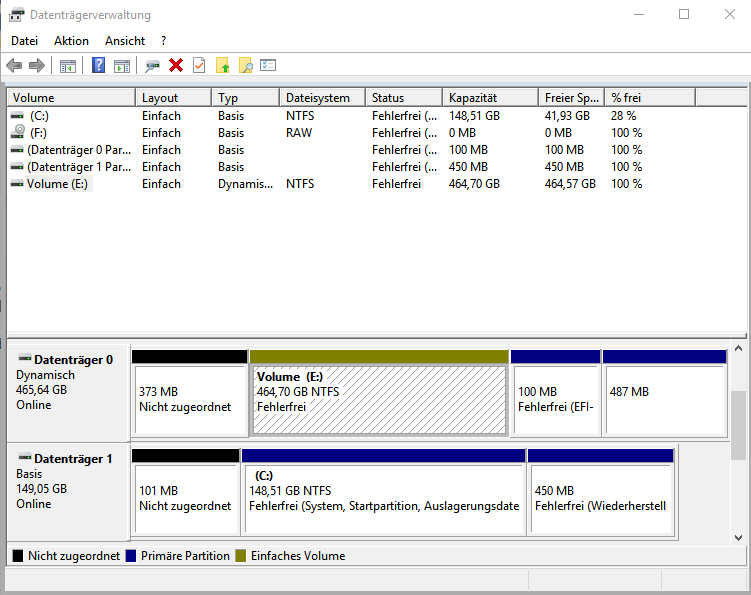
Task: Select Volume (E:) in the volume list
Action: click(x=57, y=184)
